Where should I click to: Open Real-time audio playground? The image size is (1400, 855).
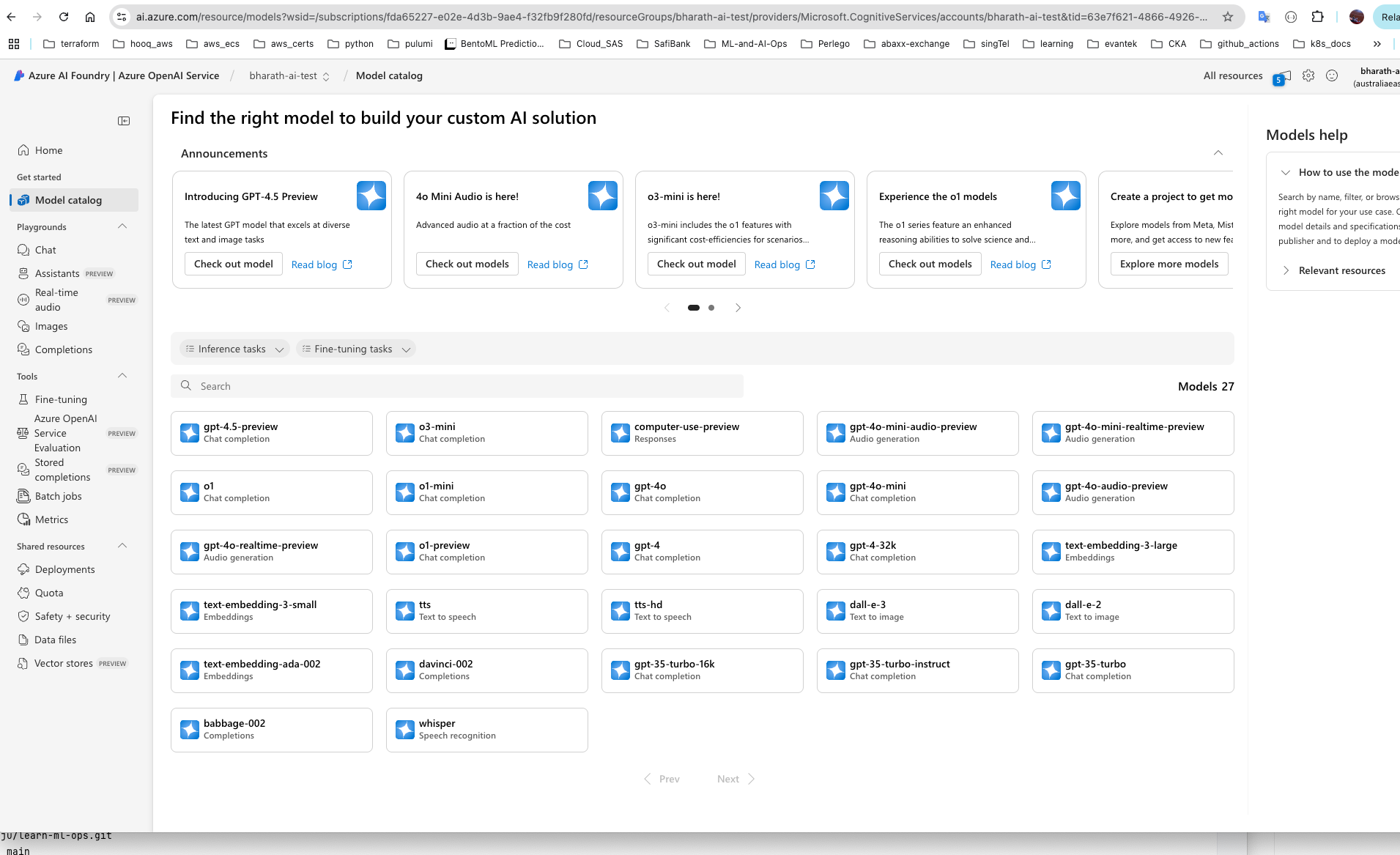click(56, 300)
